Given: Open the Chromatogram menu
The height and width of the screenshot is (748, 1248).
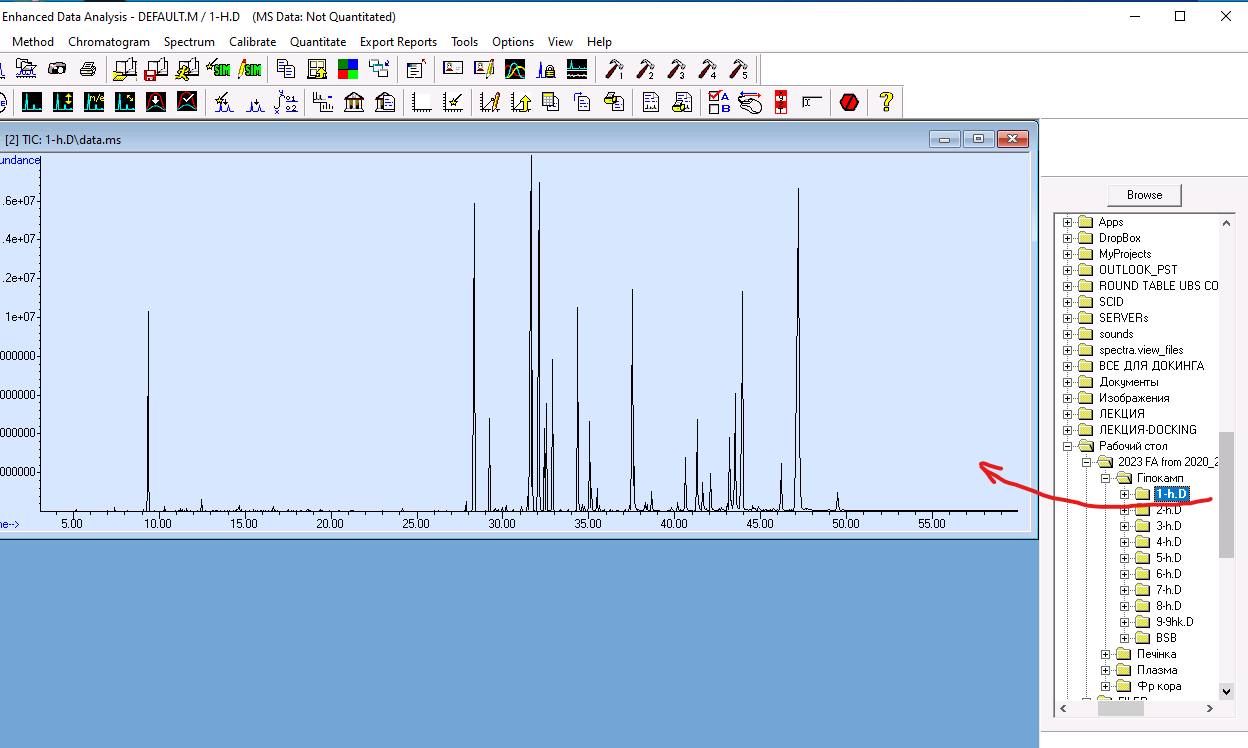Looking at the screenshot, I should (109, 42).
